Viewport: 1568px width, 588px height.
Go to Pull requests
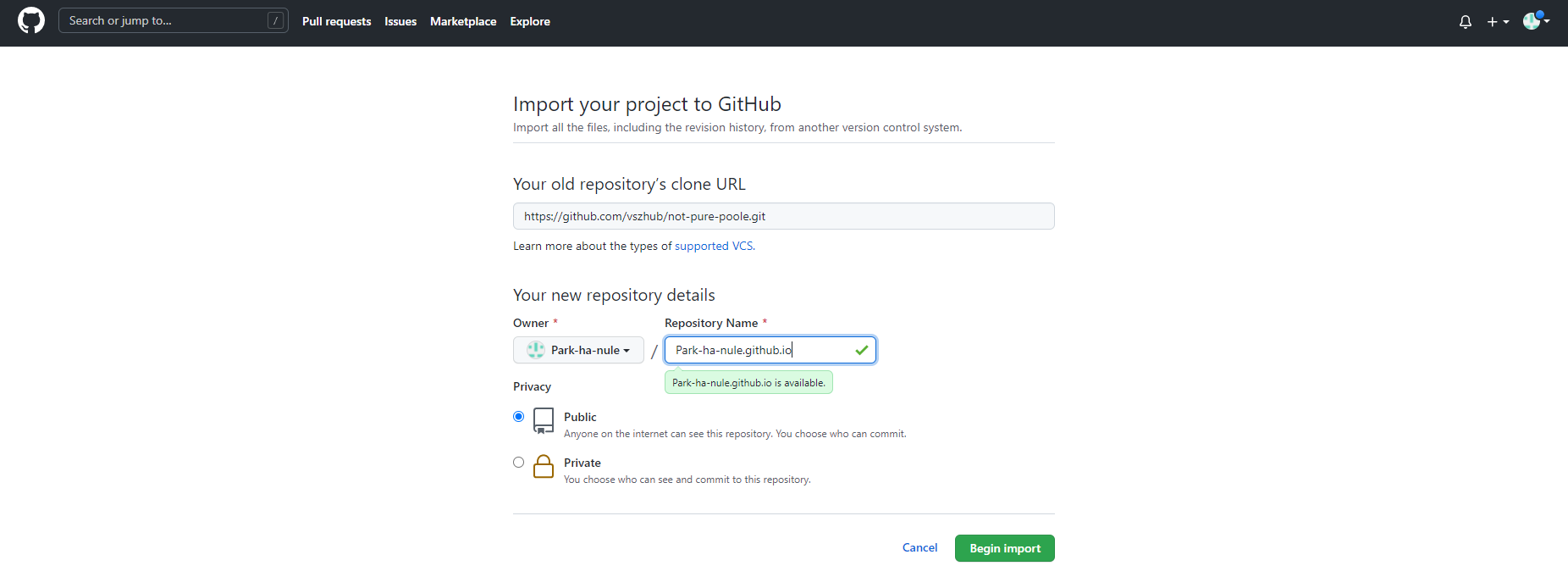pyautogui.click(x=336, y=21)
